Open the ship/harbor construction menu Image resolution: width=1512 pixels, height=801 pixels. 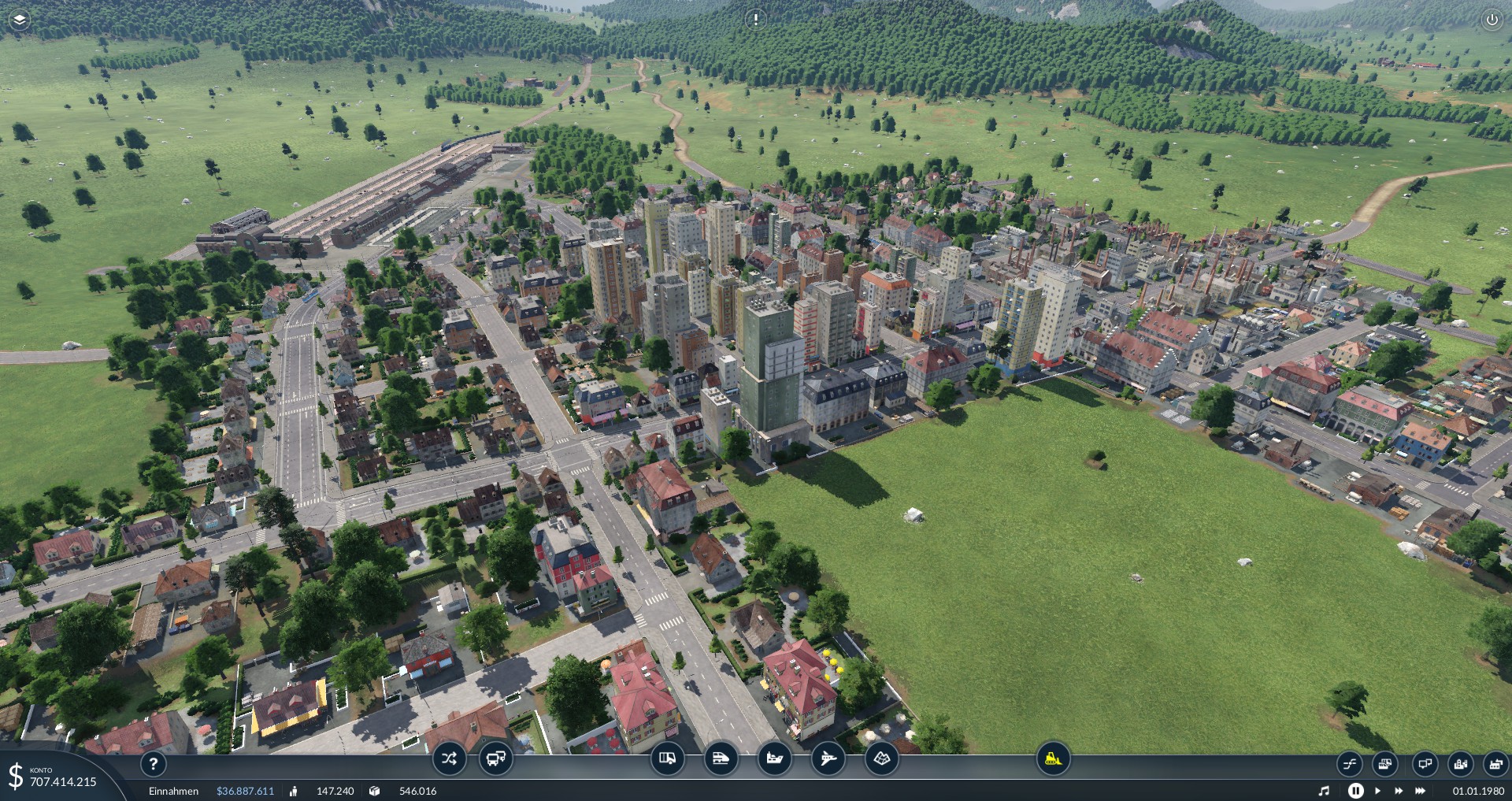pos(774,758)
